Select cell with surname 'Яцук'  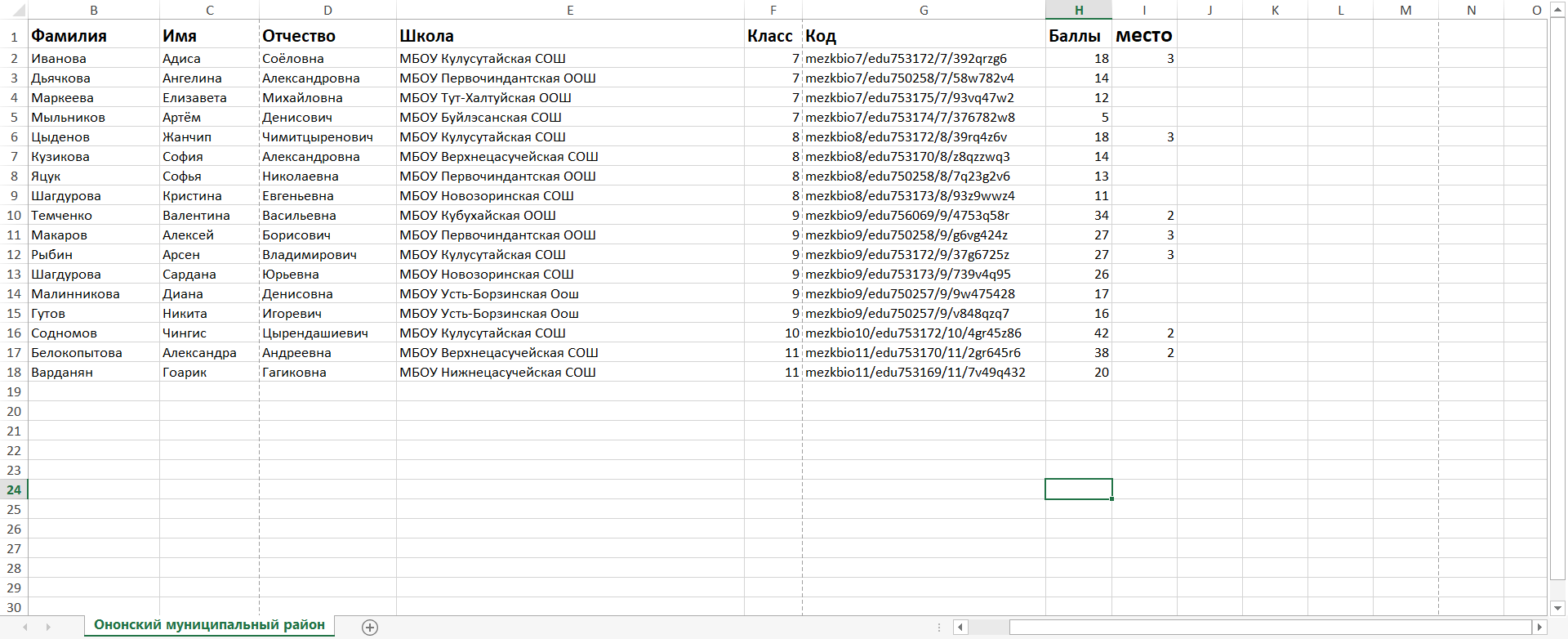(94, 176)
